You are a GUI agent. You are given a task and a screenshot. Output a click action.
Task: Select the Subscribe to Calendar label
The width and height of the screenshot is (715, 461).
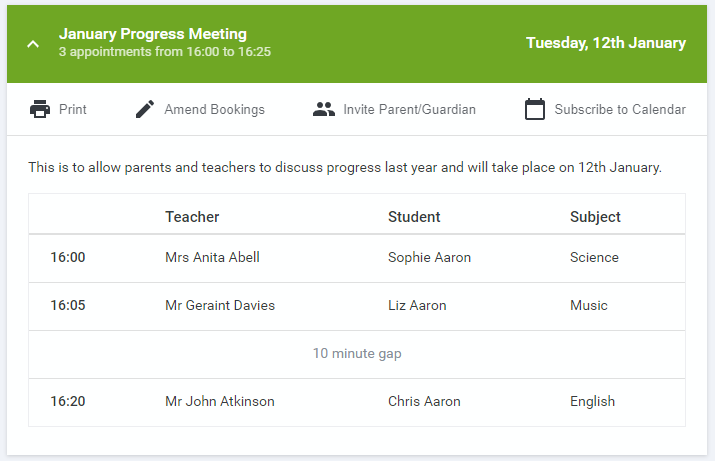click(x=620, y=109)
